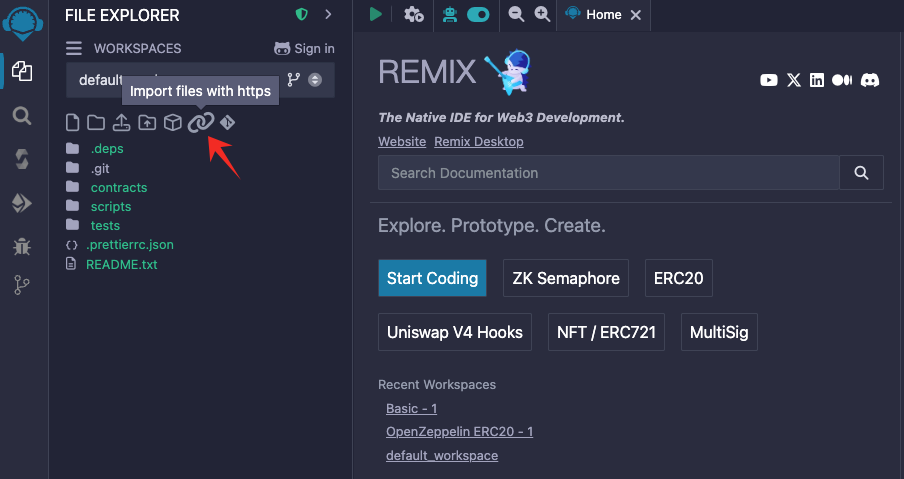Open recent workspace default_workspace
The image size is (904, 479).
coord(442,455)
